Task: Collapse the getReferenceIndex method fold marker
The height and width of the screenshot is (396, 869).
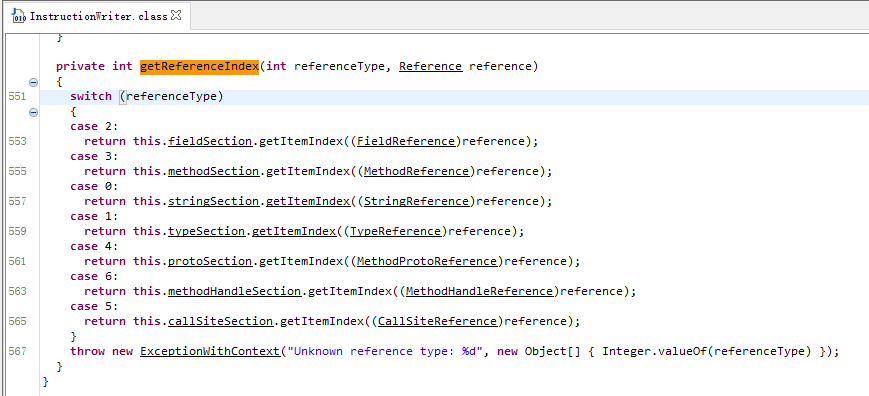Action: [33, 83]
